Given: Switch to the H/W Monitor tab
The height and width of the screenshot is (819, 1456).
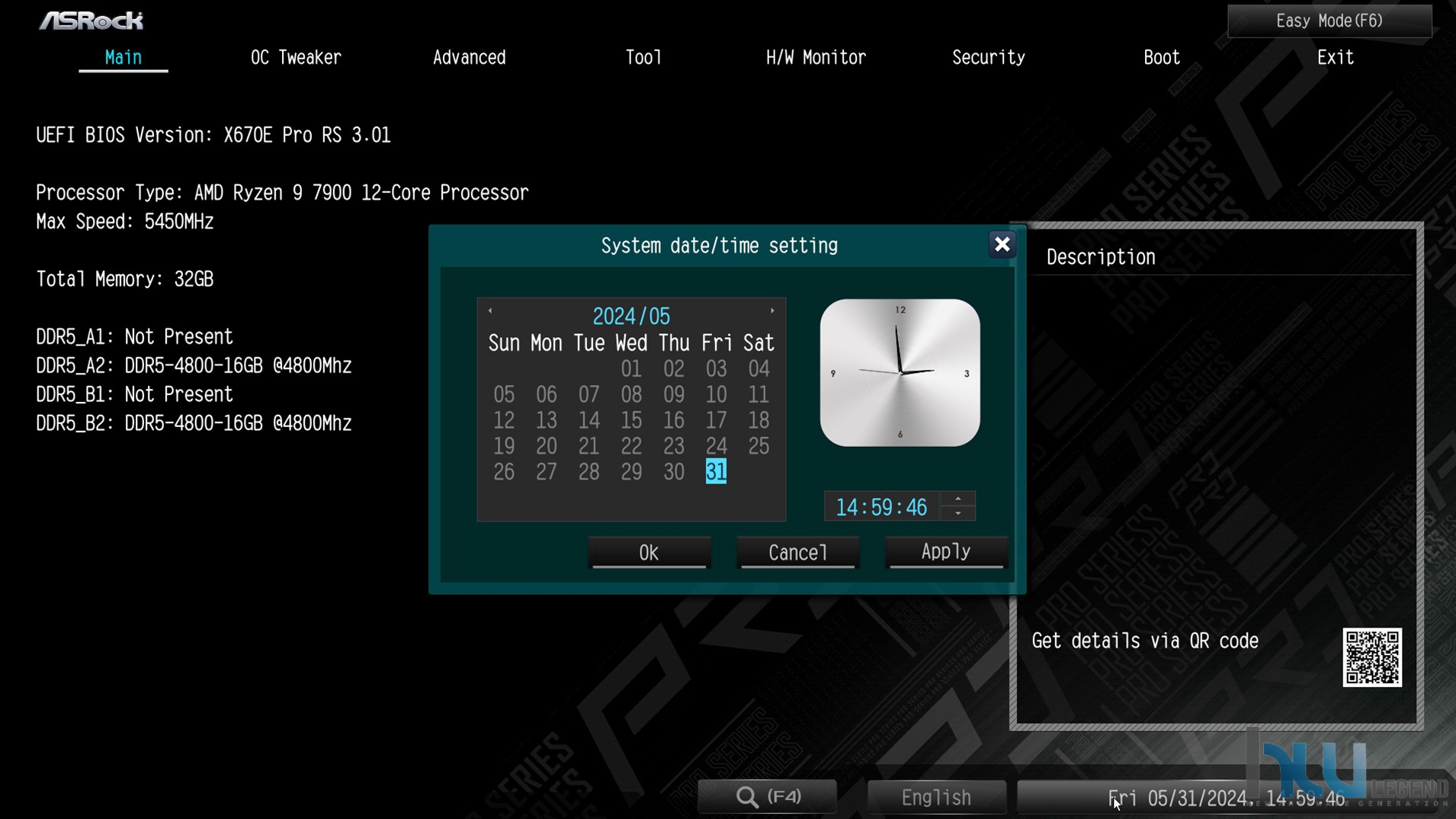Looking at the screenshot, I should coord(816,58).
